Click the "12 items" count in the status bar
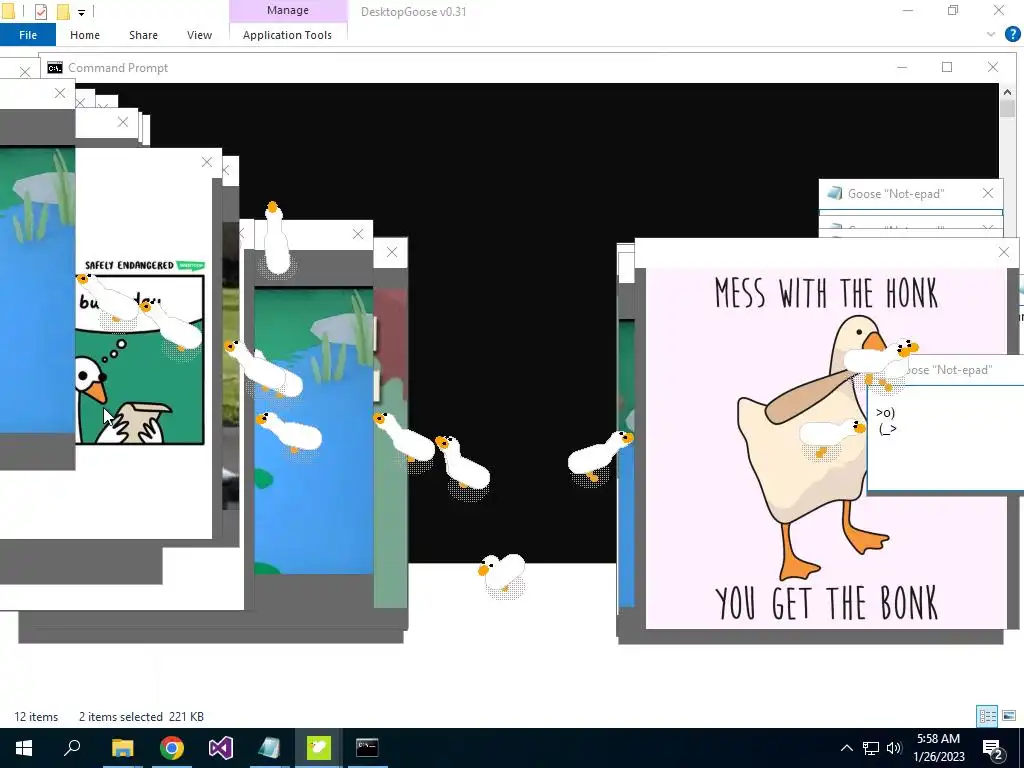The image size is (1024, 768). 36,716
